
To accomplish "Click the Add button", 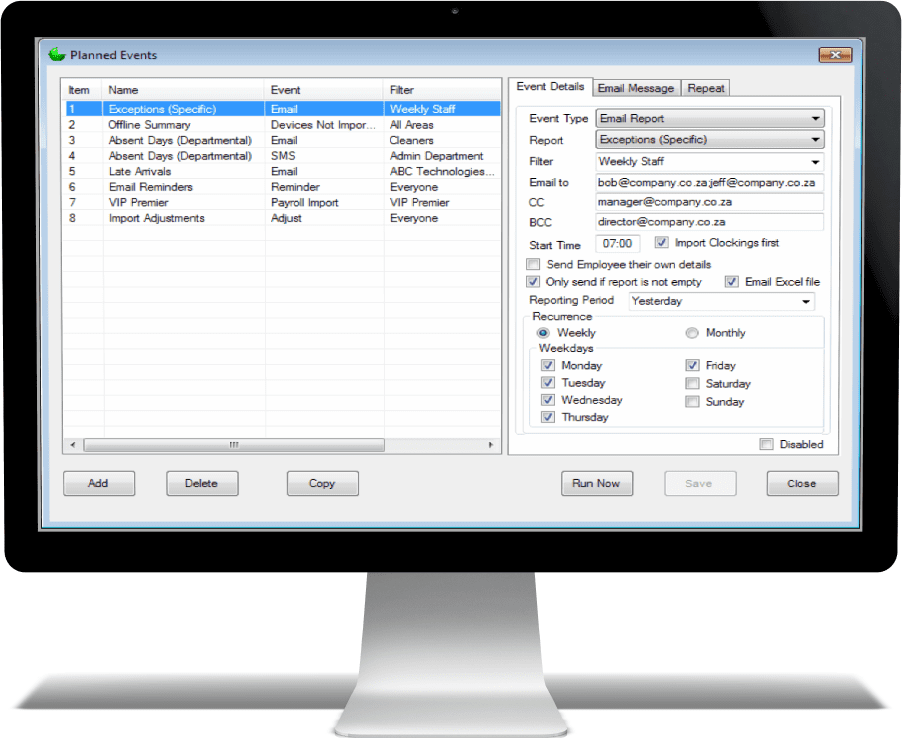I will [x=98, y=484].
